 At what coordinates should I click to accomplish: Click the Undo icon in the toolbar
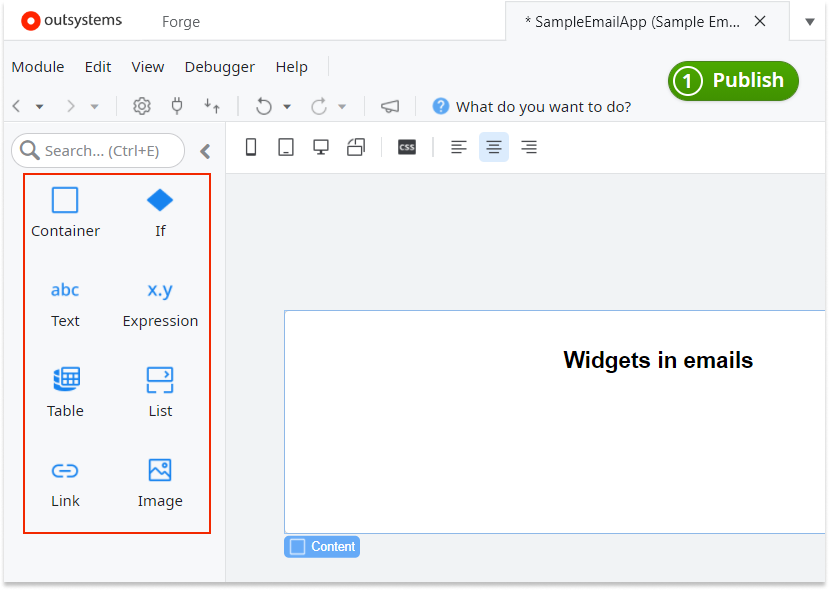(263, 105)
